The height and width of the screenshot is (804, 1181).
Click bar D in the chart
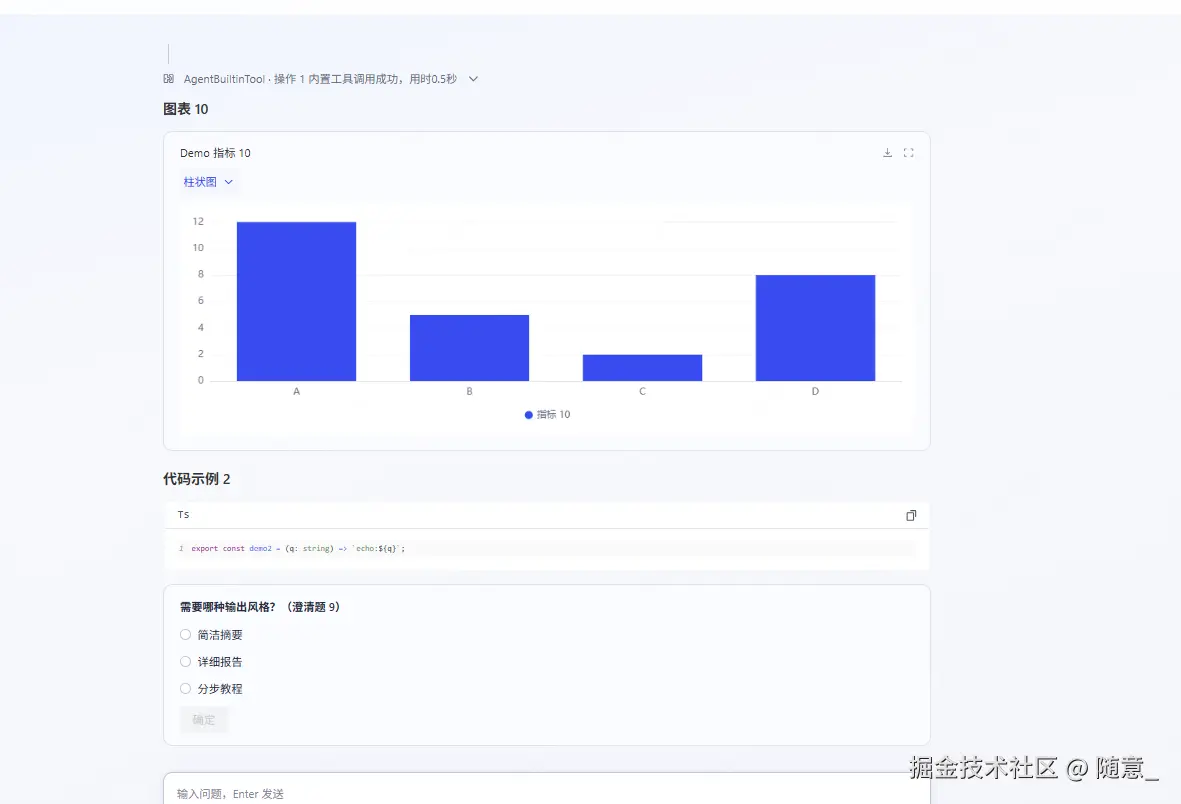coord(816,328)
